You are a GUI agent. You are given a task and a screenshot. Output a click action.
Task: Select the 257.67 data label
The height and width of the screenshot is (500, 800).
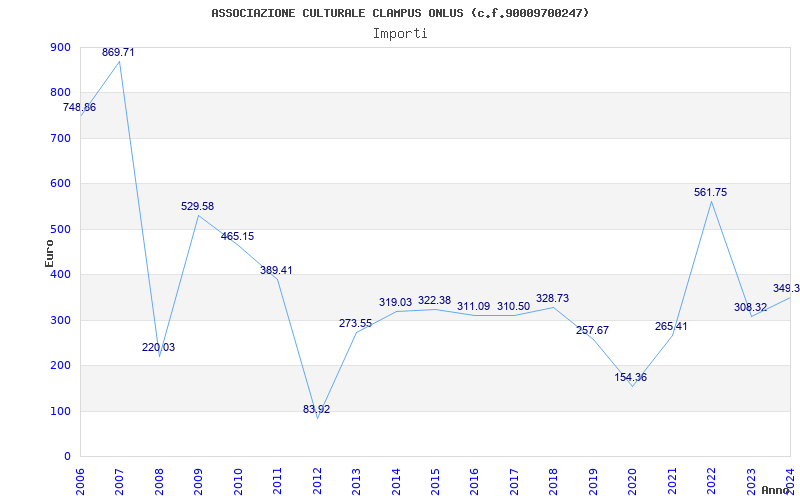pyautogui.click(x=592, y=331)
